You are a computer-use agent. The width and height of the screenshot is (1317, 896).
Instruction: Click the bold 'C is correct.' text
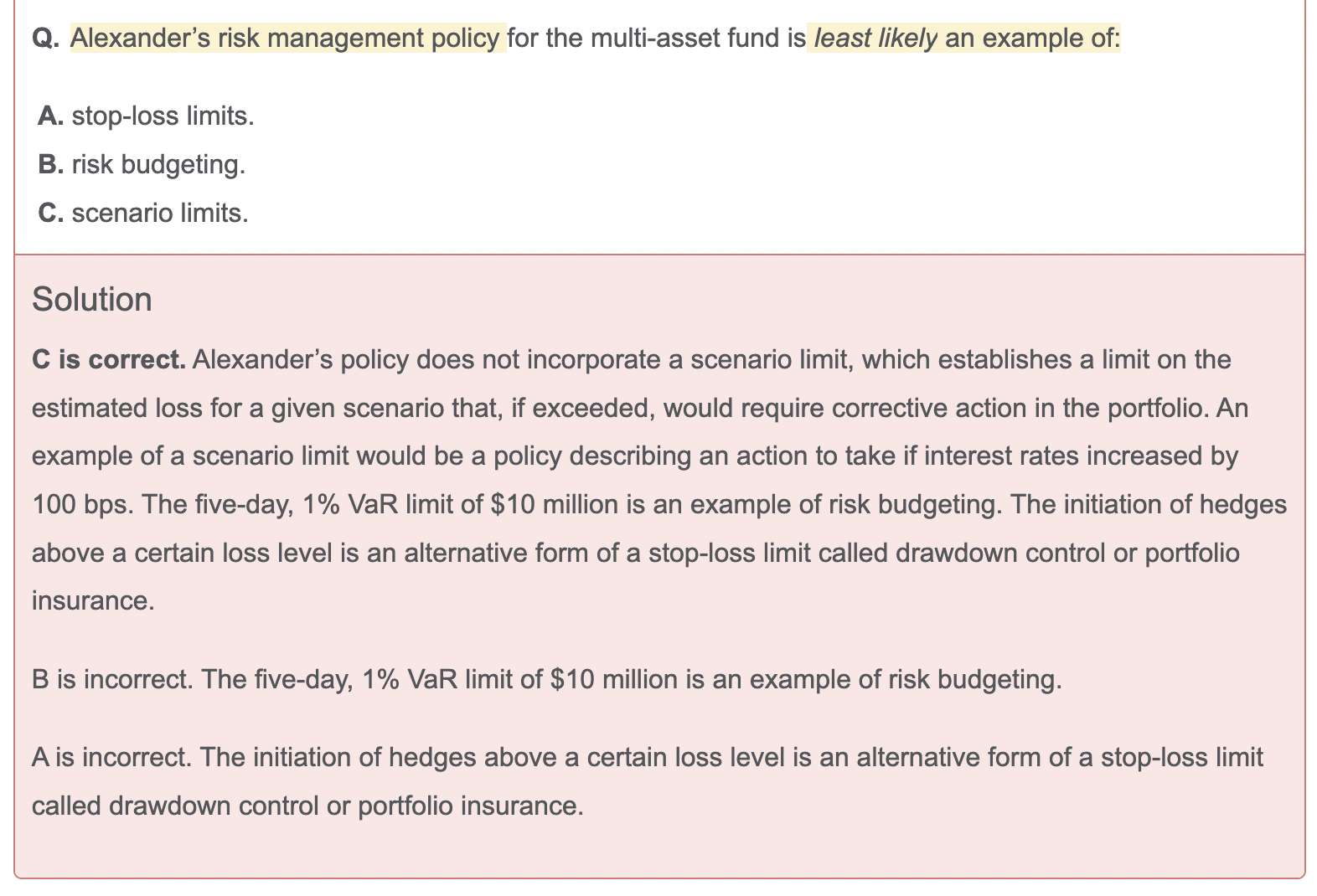109,359
